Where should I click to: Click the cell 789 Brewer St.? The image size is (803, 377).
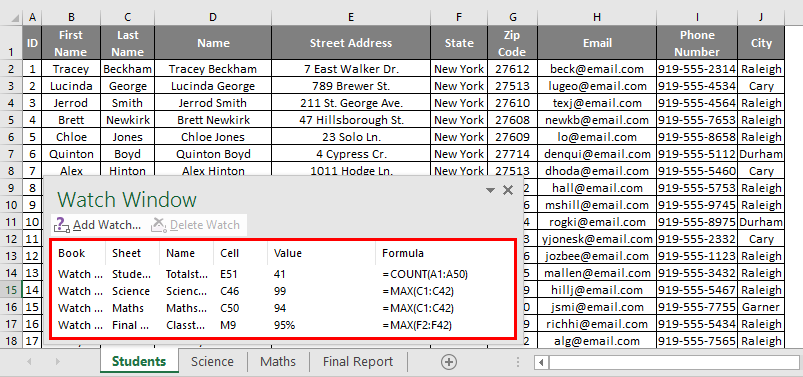[x=351, y=86]
